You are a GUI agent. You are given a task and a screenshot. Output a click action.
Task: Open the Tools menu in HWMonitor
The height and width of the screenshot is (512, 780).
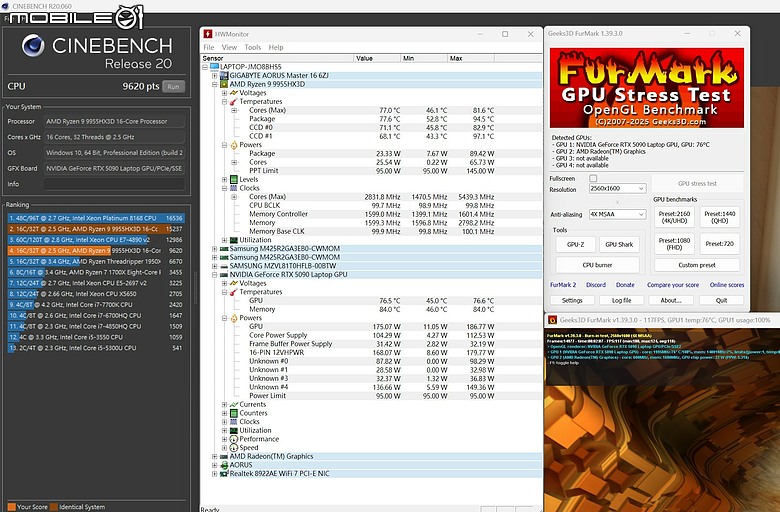tap(252, 47)
